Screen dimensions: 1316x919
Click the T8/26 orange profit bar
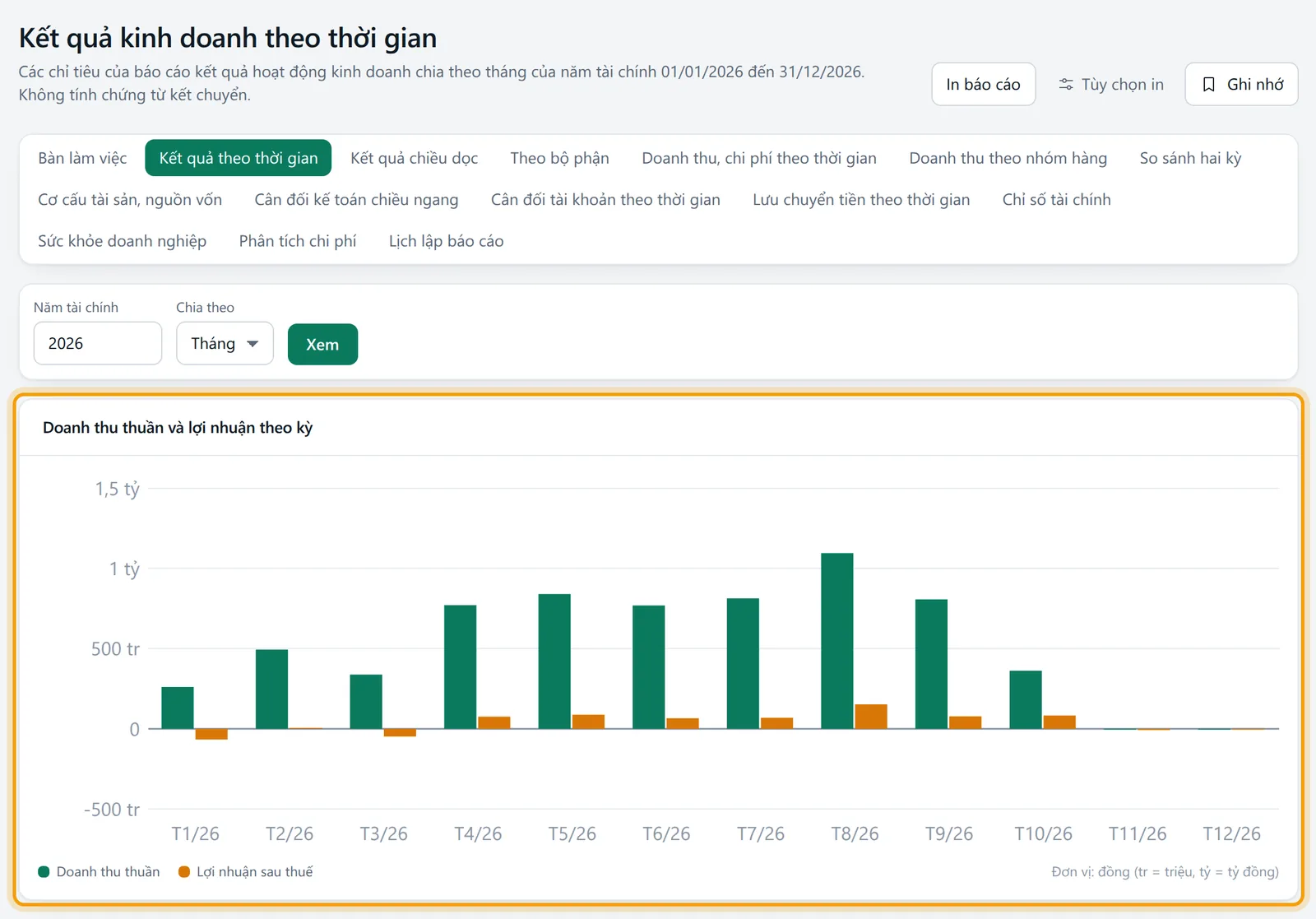[x=871, y=717]
